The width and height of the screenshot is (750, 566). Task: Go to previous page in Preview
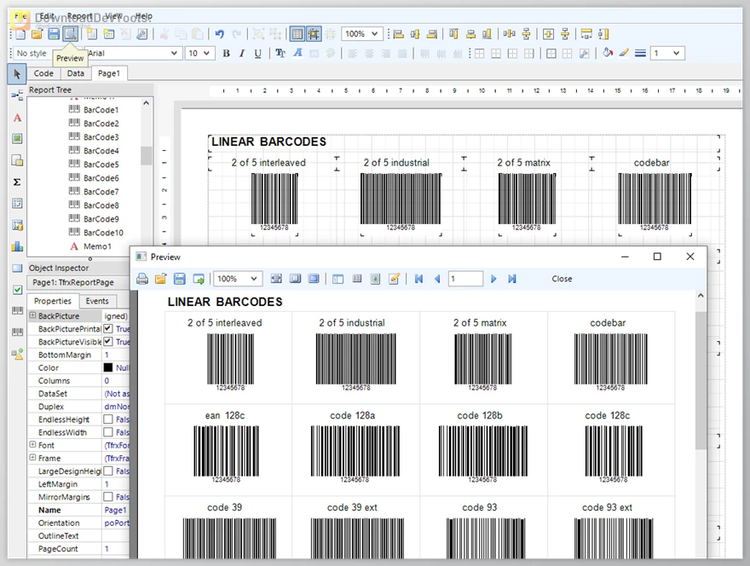coord(437,279)
